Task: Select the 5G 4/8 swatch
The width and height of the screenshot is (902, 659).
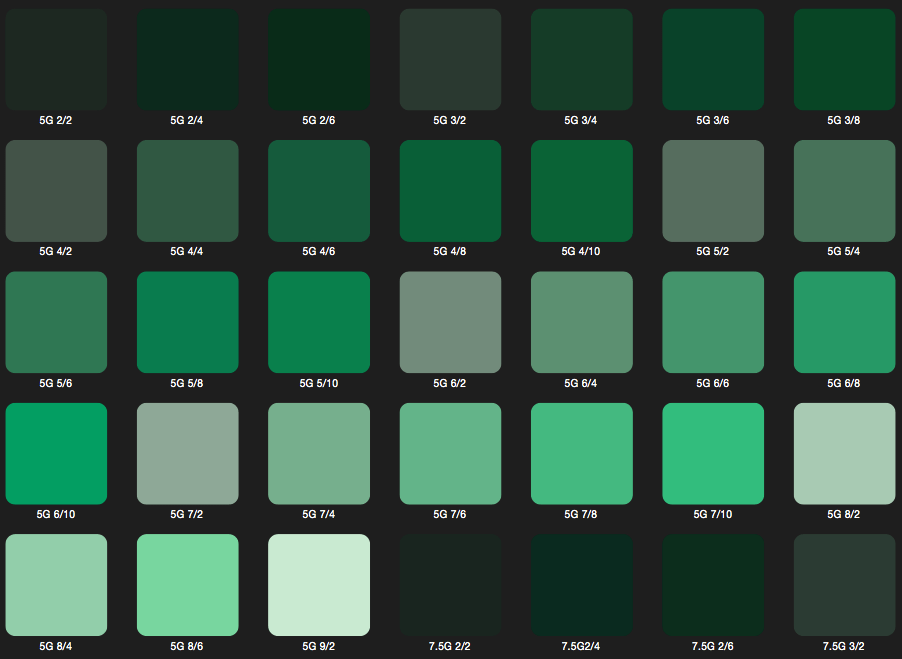Action: tap(450, 191)
